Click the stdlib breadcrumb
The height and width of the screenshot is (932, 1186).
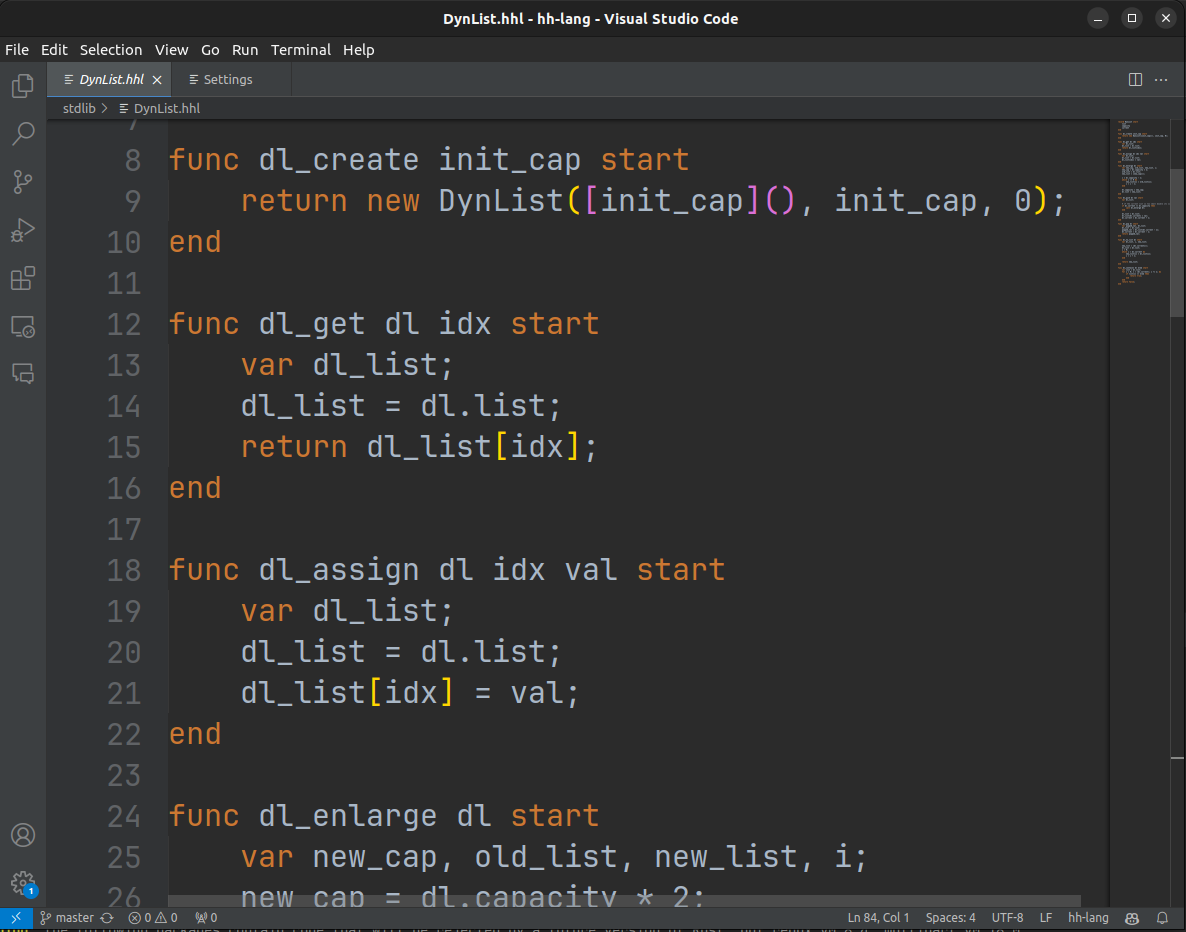79,108
